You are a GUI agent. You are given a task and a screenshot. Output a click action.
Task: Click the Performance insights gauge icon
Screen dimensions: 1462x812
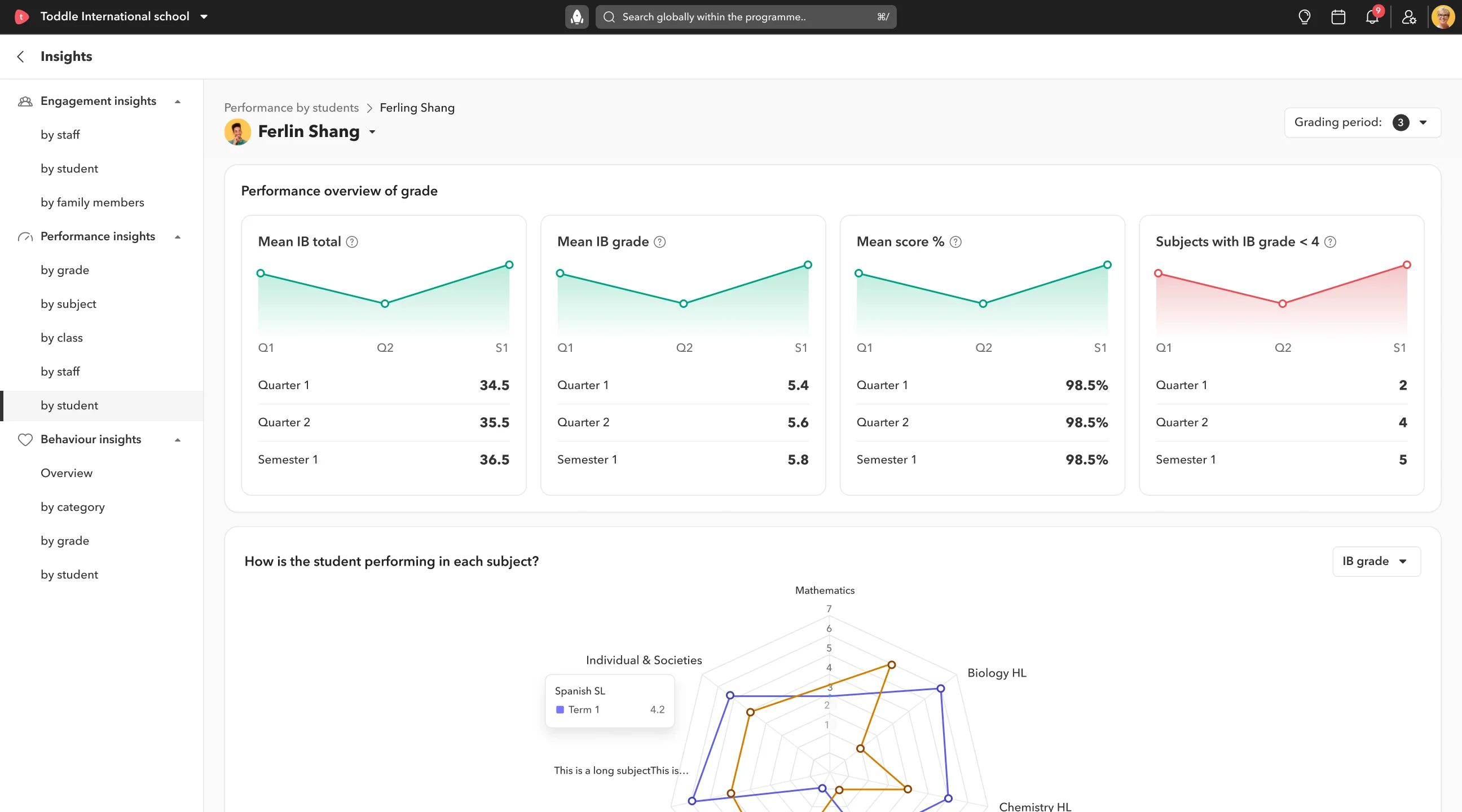click(x=25, y=237)
